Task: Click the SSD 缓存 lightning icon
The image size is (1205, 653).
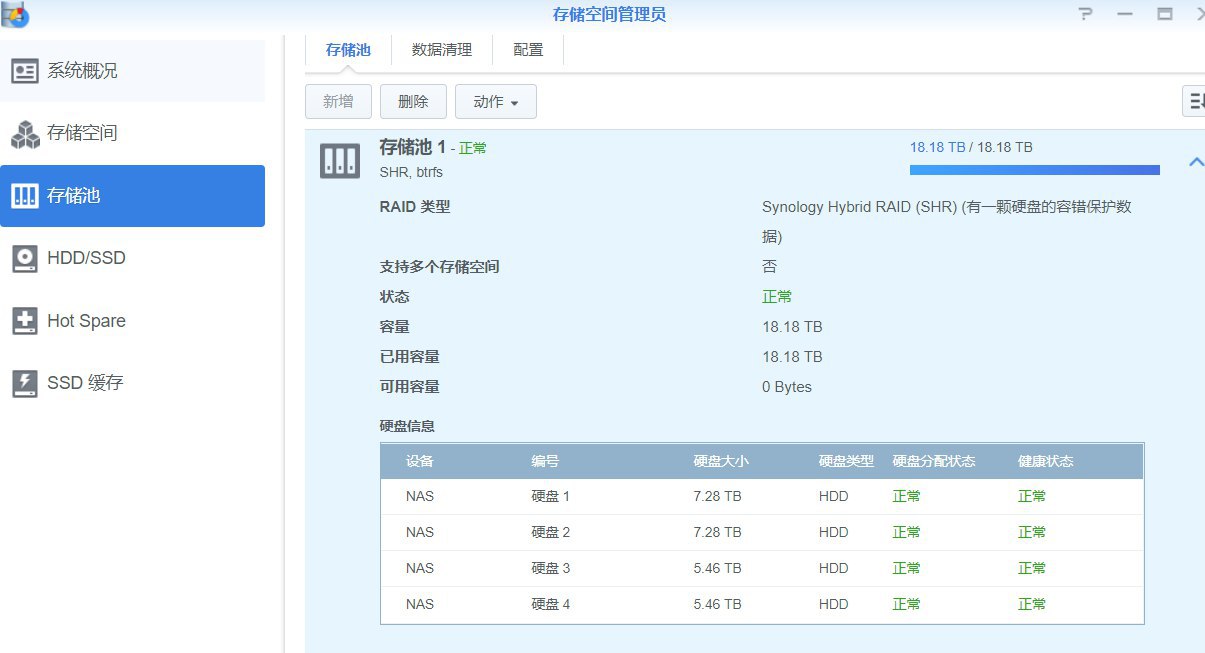Action: click(x=25, y=383)
